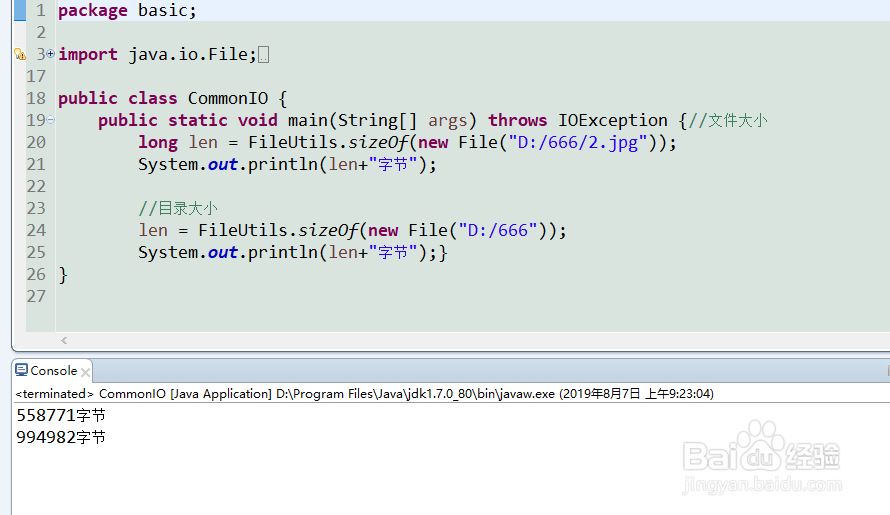Click 'IOException' in the main signature
This screenshot has height=515, width=890.
pyautogui.click(x=612, y=120)
